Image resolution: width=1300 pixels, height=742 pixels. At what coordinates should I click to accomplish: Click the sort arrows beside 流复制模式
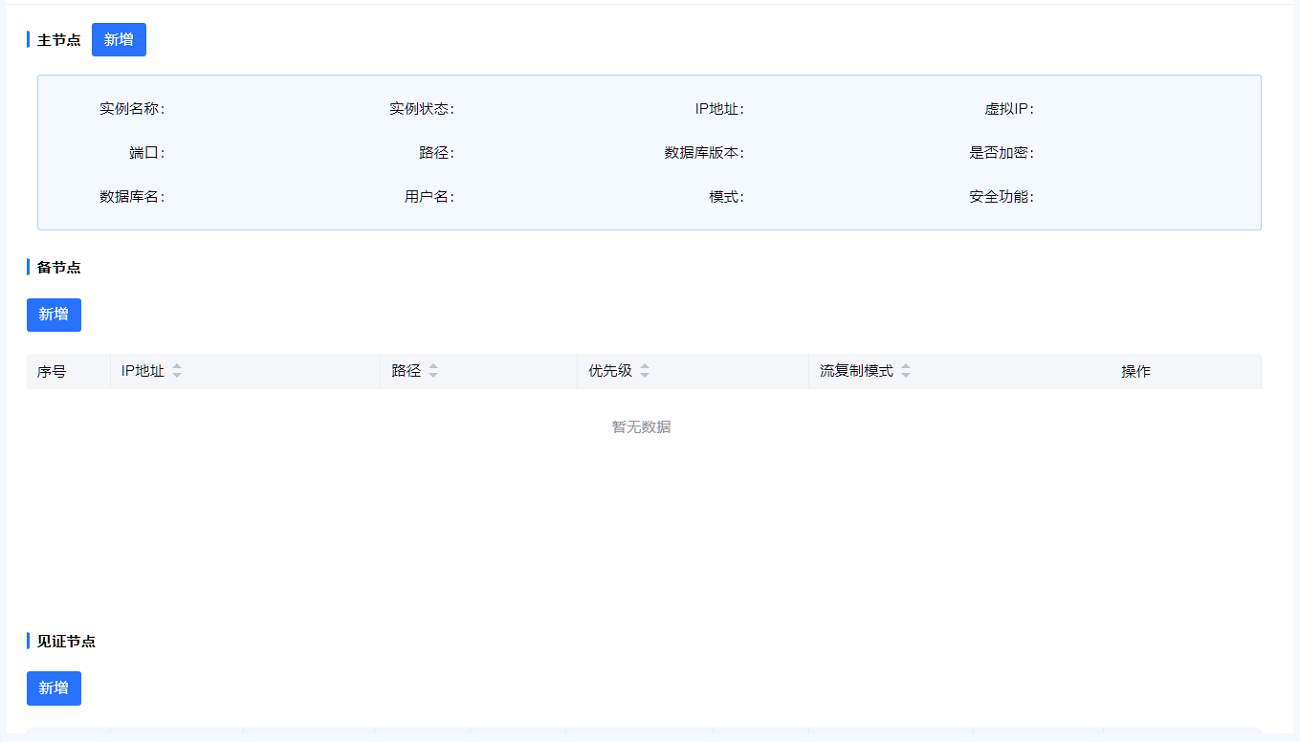[906, 371]
